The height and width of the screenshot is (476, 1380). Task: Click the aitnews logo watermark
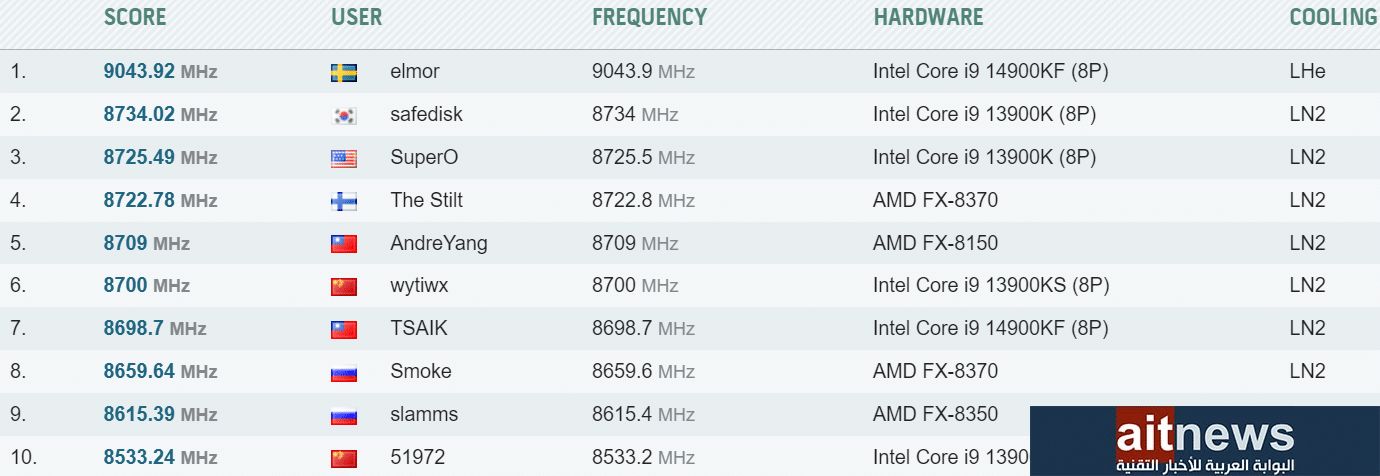click(x=1204, y=441)
